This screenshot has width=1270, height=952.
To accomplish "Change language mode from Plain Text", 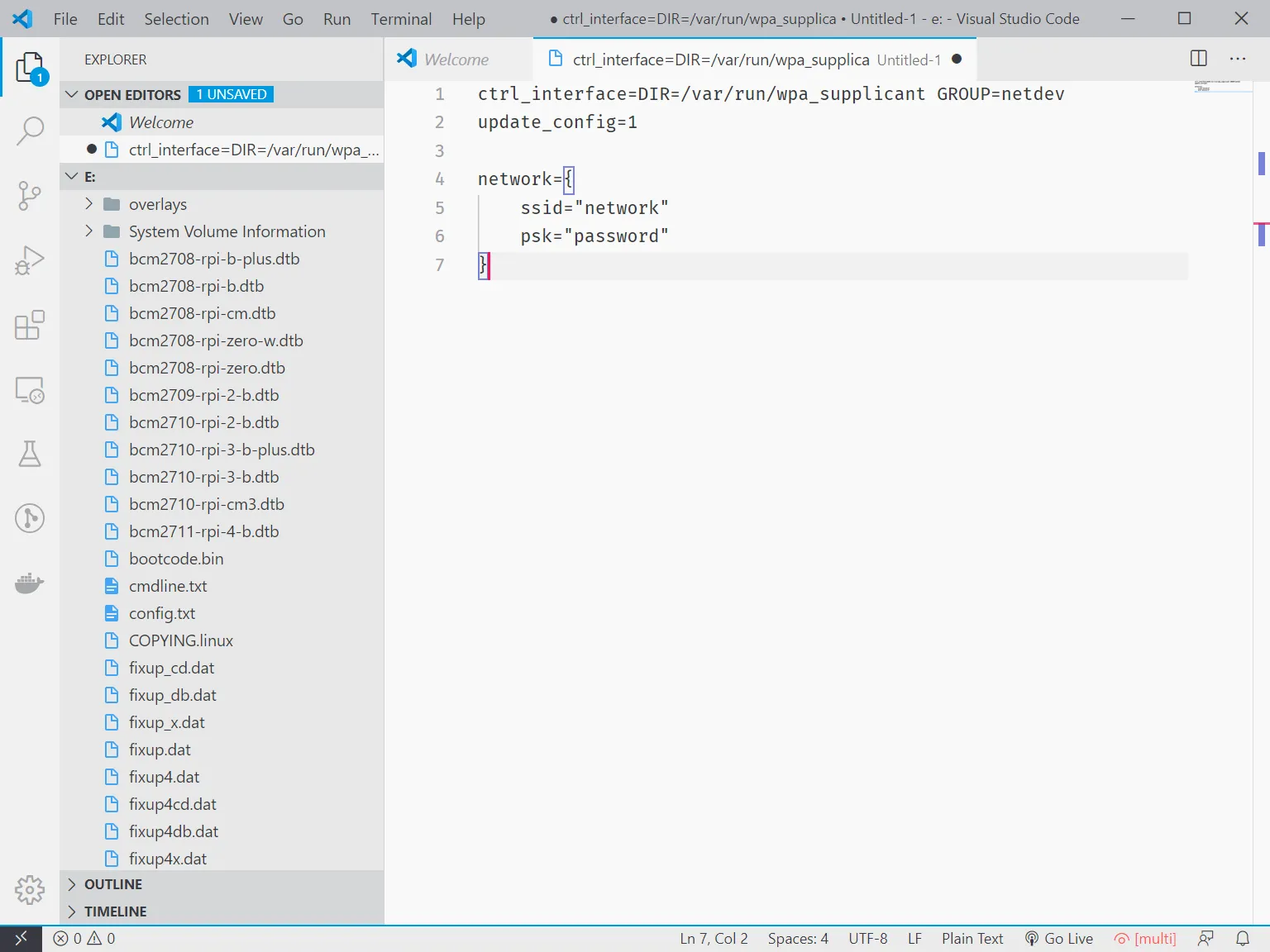I will [972, 938].
